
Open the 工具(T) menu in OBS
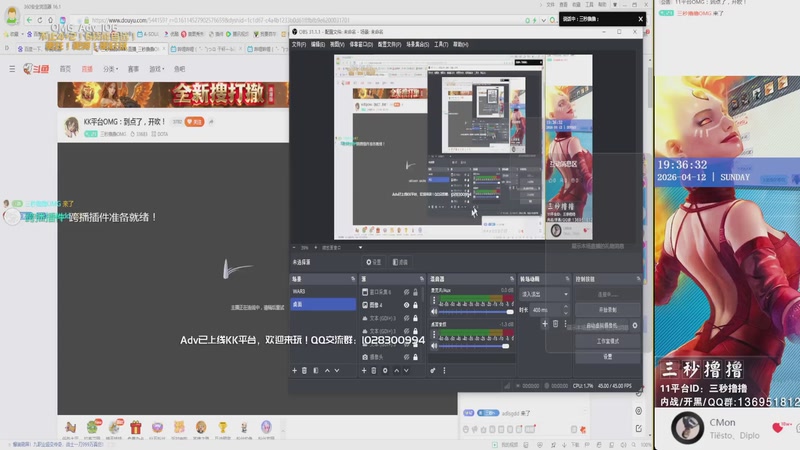[x=441, y=44]
